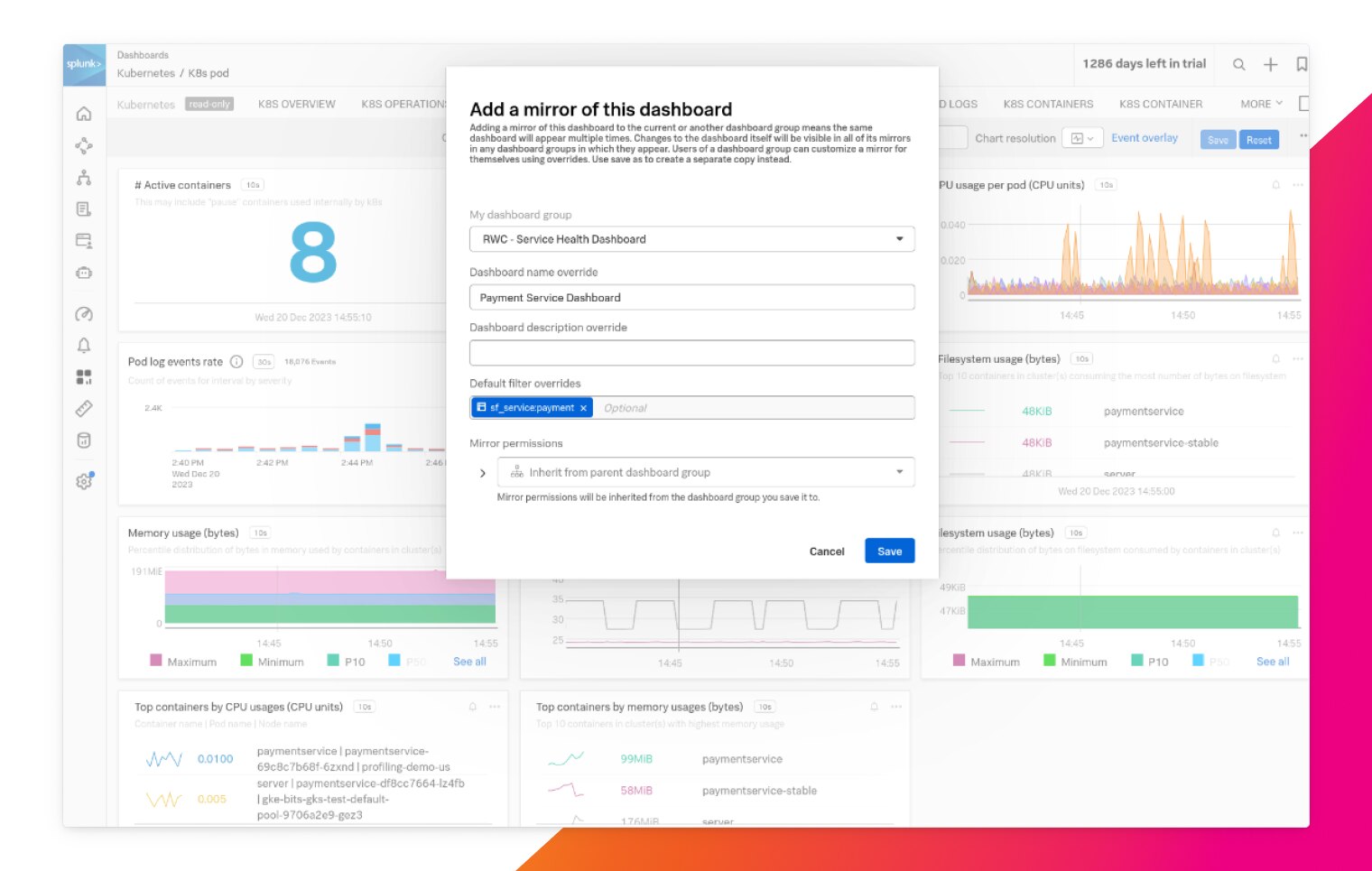The width and height of the screenshot is (1372, 871).
Task: Click info icon beside Pod log events rate
Action: (236, 362)
